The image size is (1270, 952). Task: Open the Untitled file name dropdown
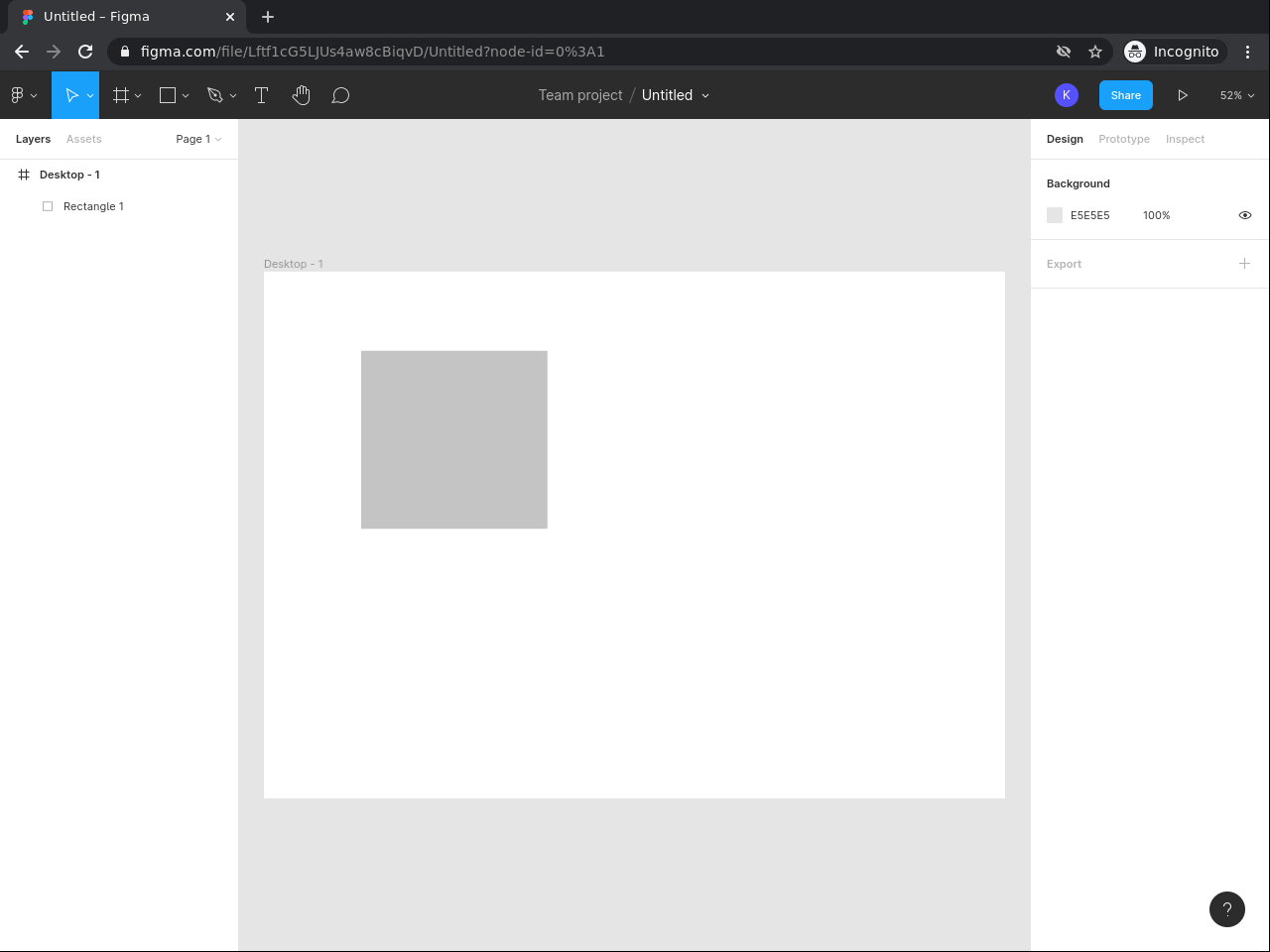tap(676, 95)
